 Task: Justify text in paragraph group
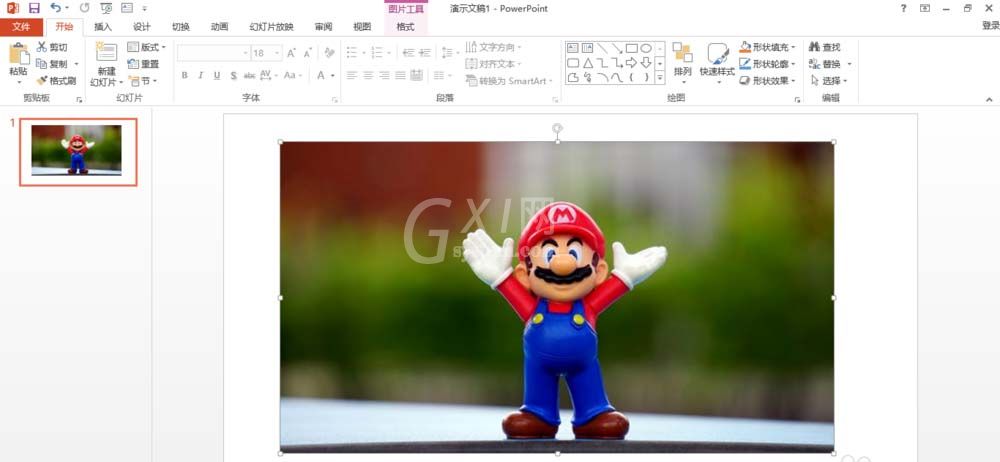click(x=400, y=75)
